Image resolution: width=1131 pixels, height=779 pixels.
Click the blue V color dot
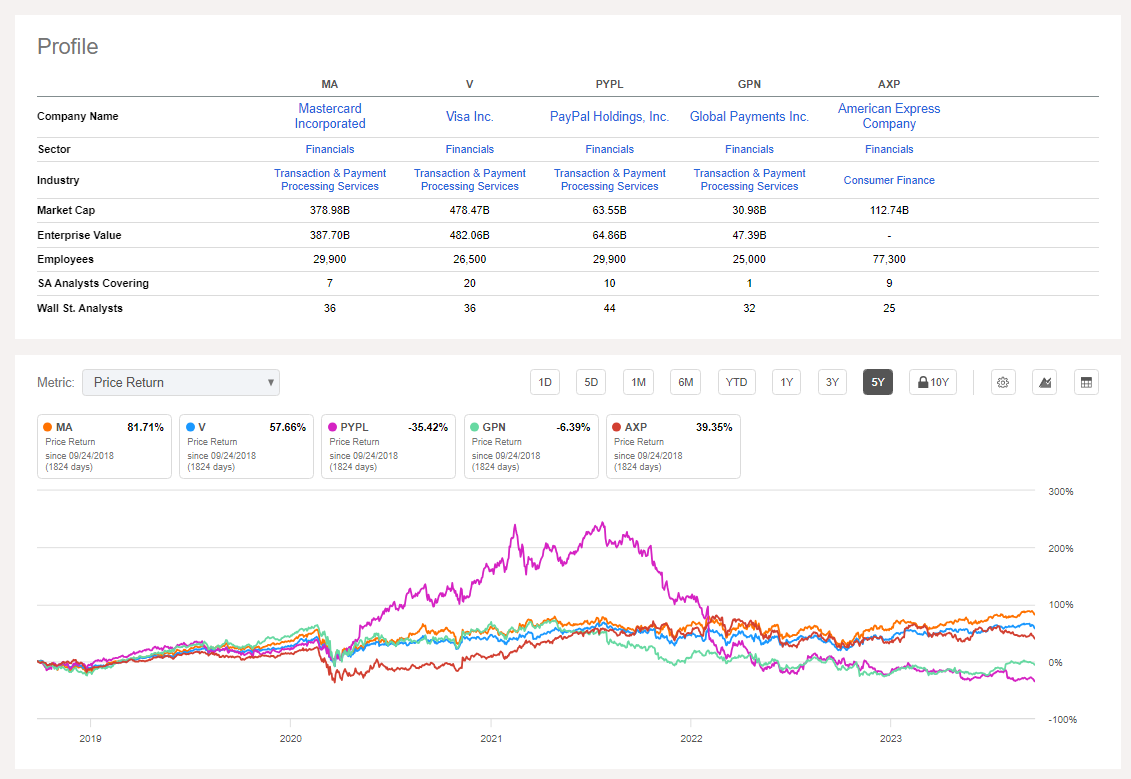(190, 427)
